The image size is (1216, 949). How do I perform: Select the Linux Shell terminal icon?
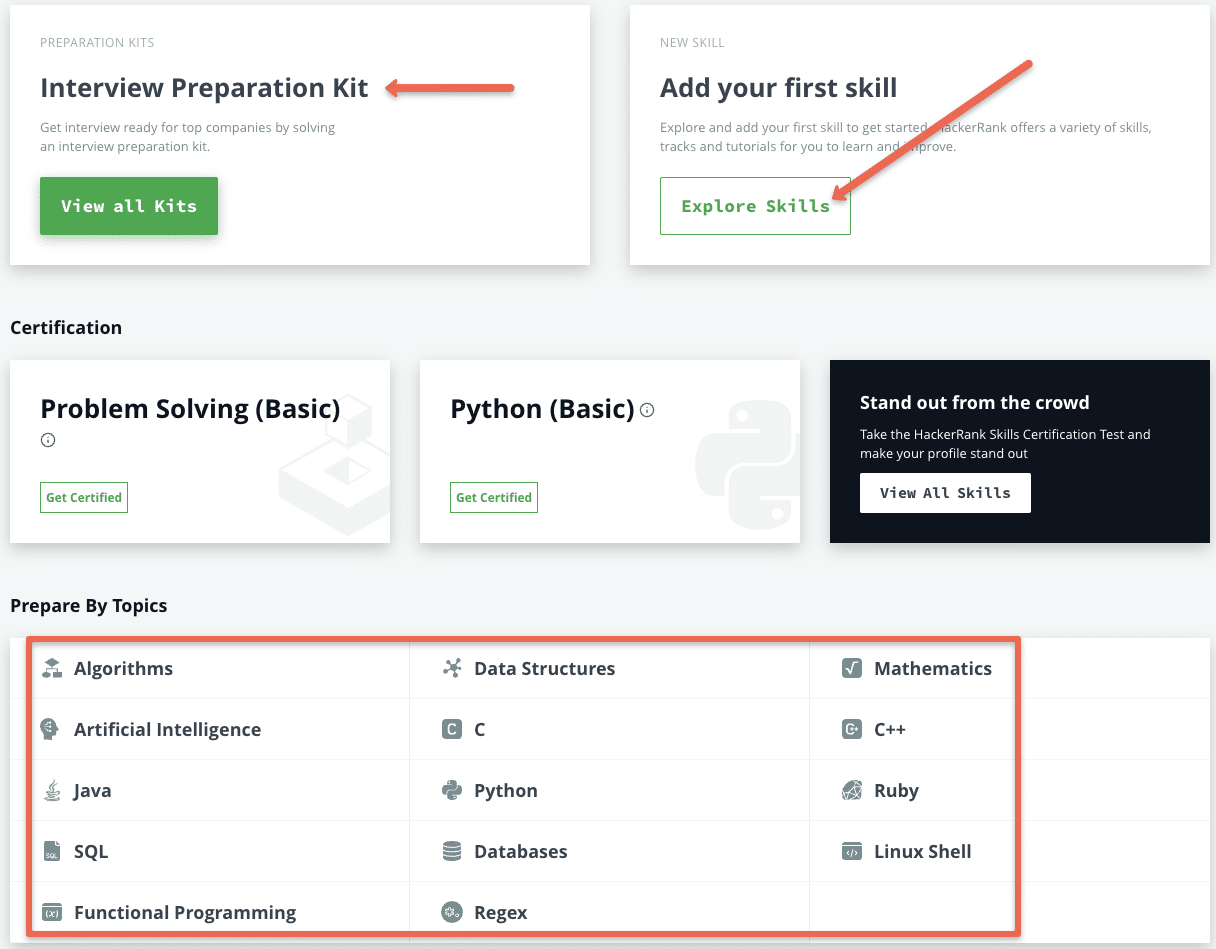851,851
